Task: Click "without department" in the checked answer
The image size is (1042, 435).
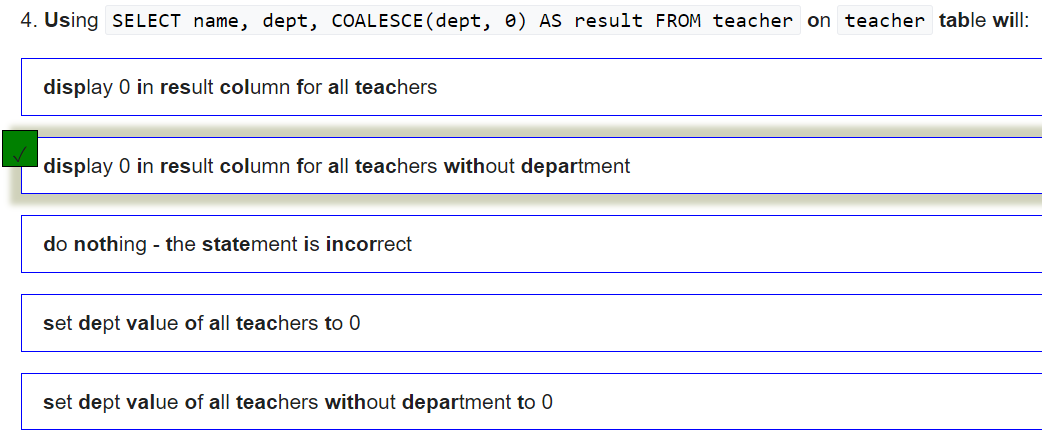Action: pos(536,166)
